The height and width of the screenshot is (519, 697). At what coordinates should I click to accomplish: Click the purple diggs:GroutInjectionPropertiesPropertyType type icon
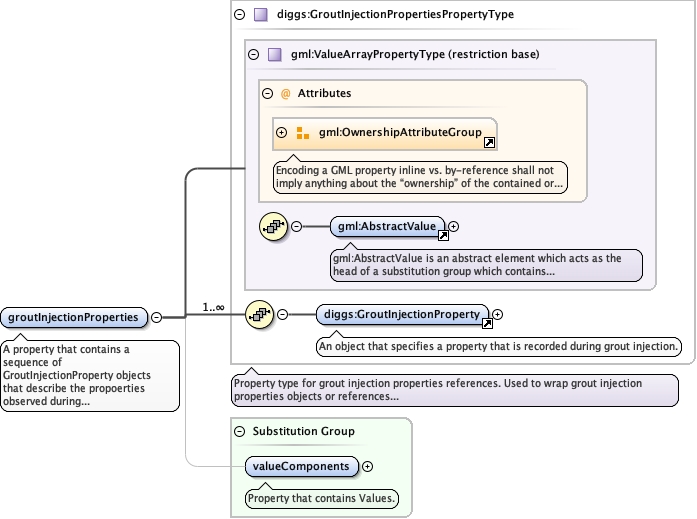point(260,15)
